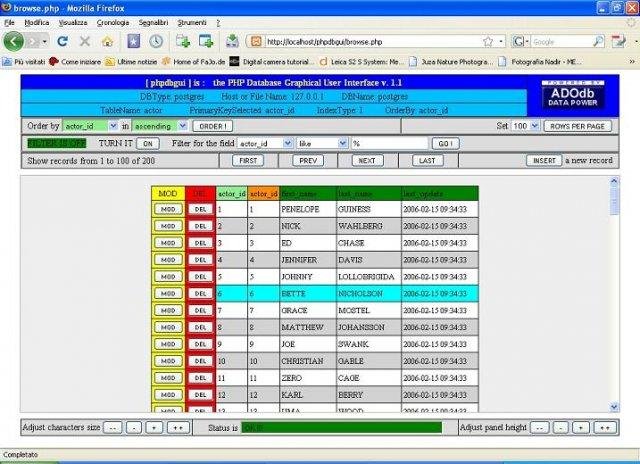The height and width of the screenshot is (464, 640).
Task: Click the site icon in the address bar
Action: [256, 41]
